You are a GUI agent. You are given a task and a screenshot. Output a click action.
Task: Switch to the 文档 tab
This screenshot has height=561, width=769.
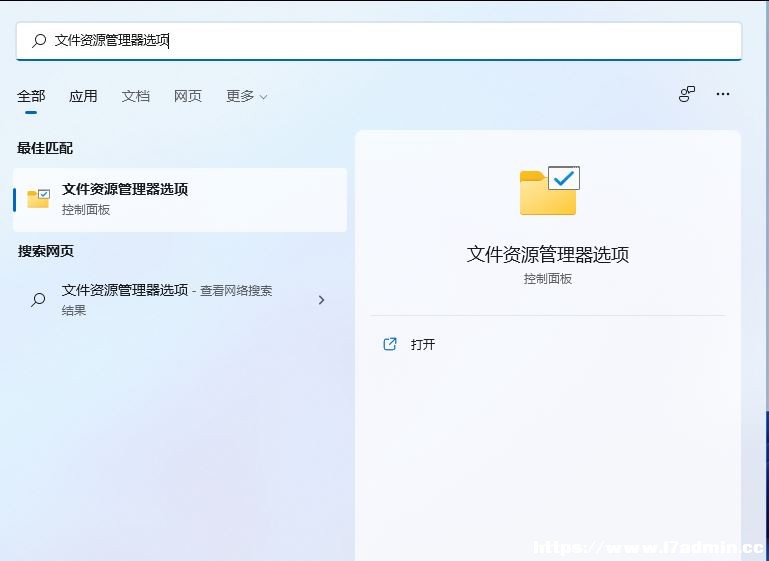tap(136, 96)
